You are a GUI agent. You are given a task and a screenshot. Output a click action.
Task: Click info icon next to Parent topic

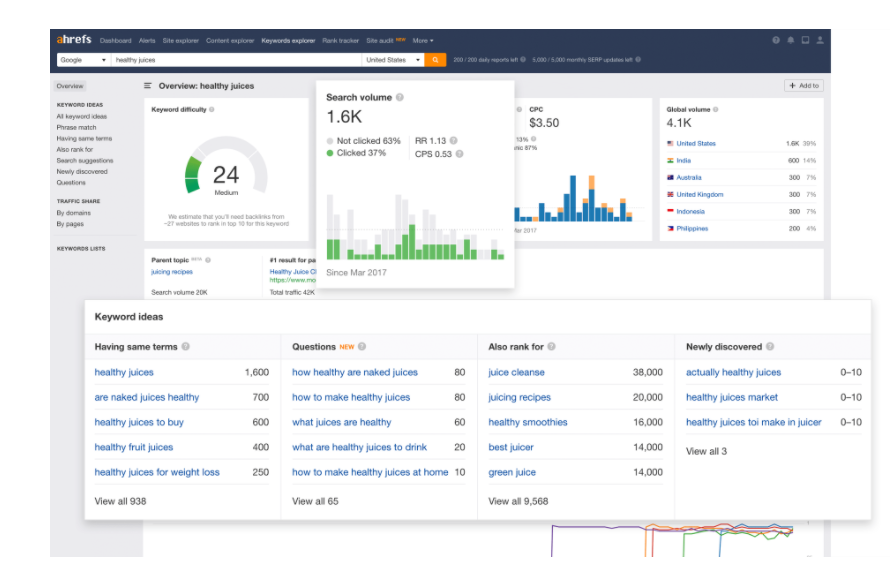[x=208, y=260]
